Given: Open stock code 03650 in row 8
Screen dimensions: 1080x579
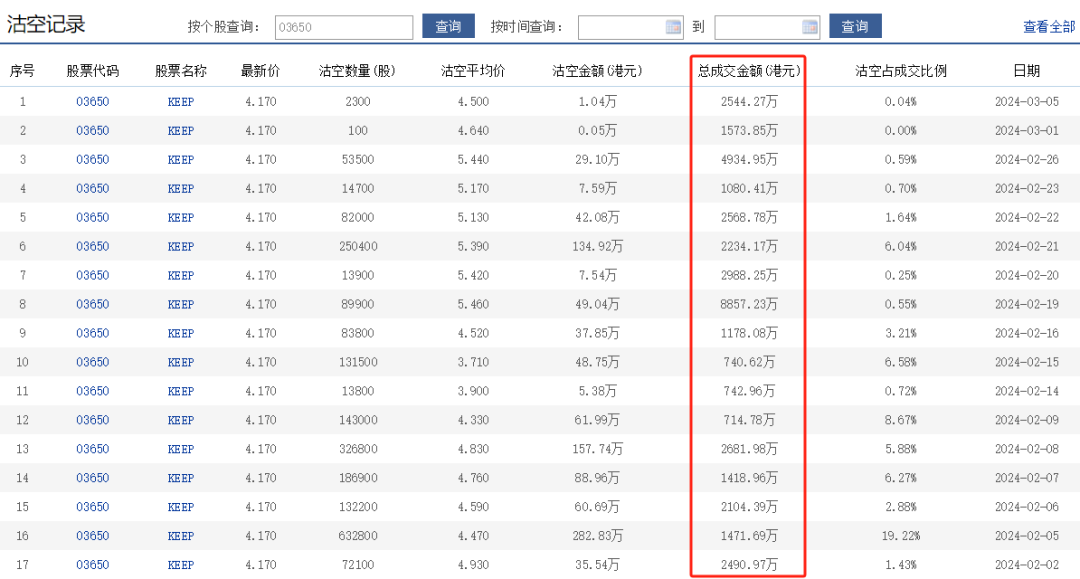Looking at the screenshot, I should coord(92,304).
